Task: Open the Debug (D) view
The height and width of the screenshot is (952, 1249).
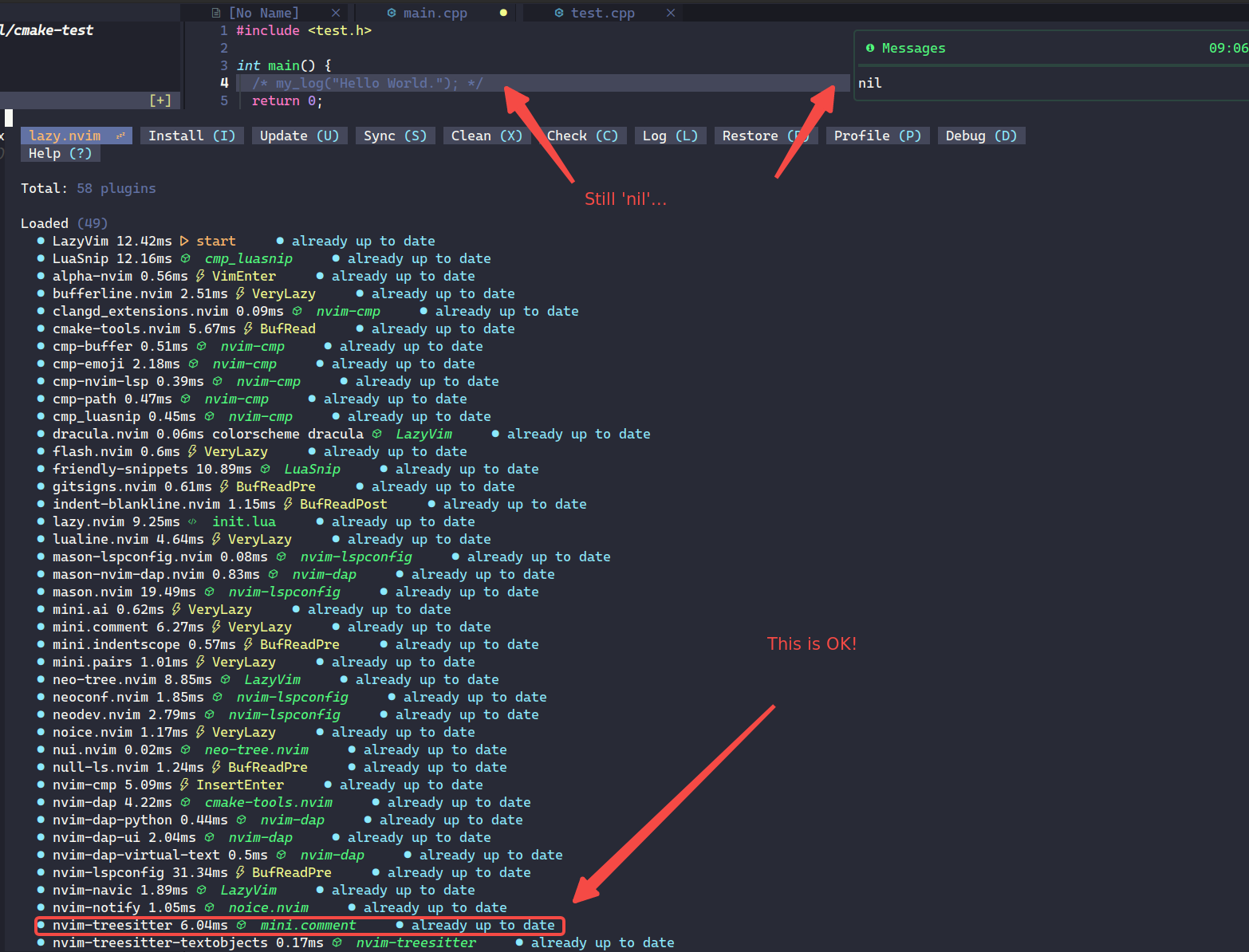Action: (x=980, y=135)
